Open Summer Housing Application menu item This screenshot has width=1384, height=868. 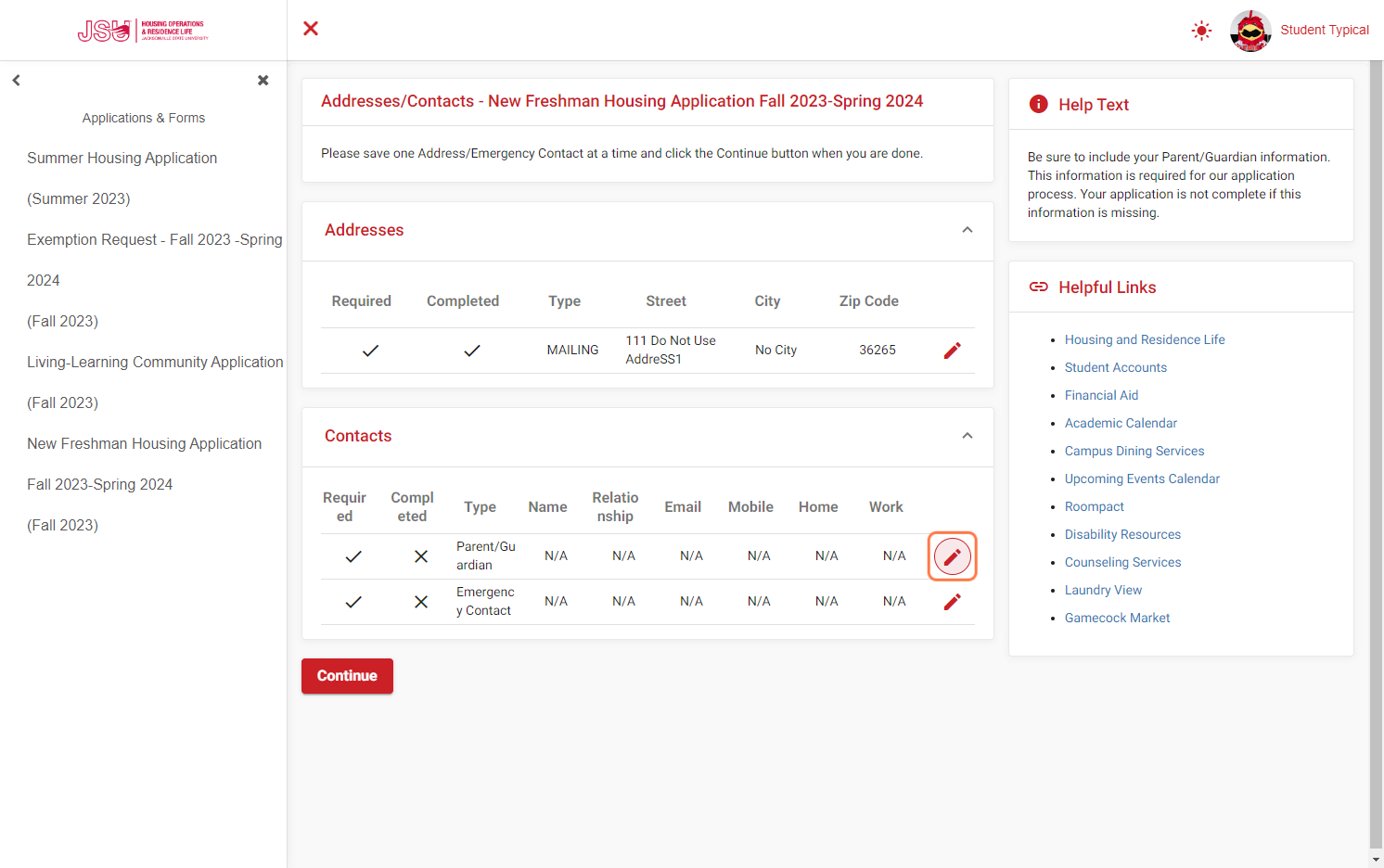(x=122, y=178)
